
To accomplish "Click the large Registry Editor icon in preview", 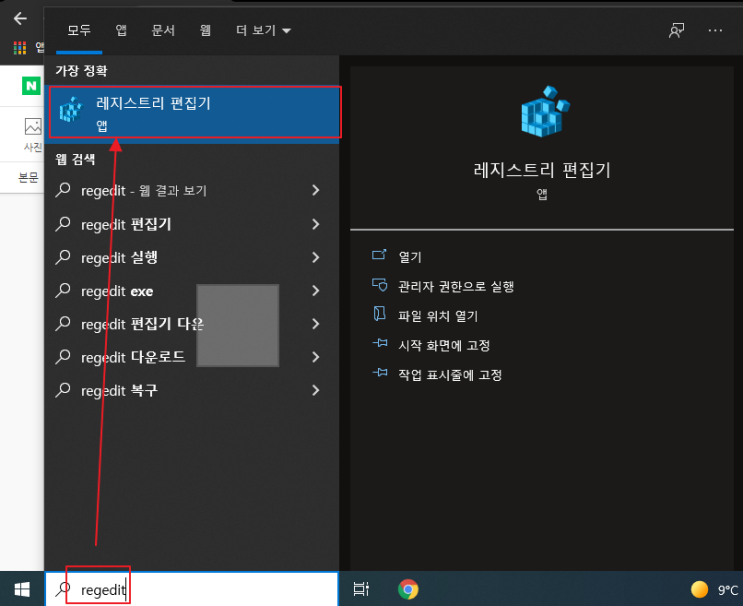I will coord(545,112).
